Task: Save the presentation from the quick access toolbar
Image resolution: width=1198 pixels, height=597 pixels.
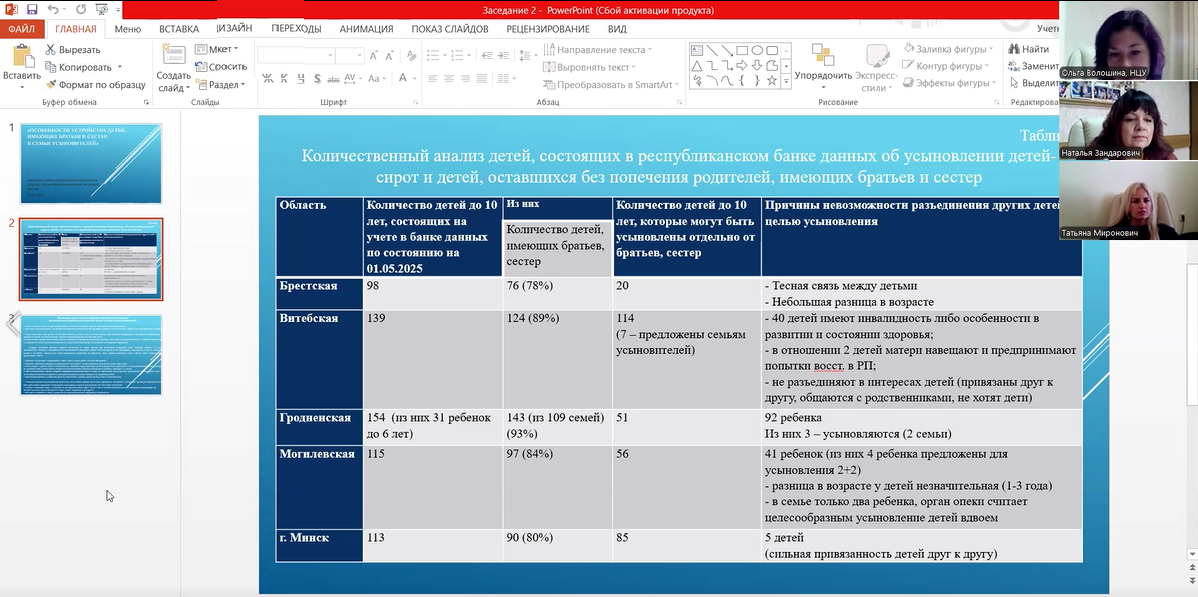Action: 31,10
